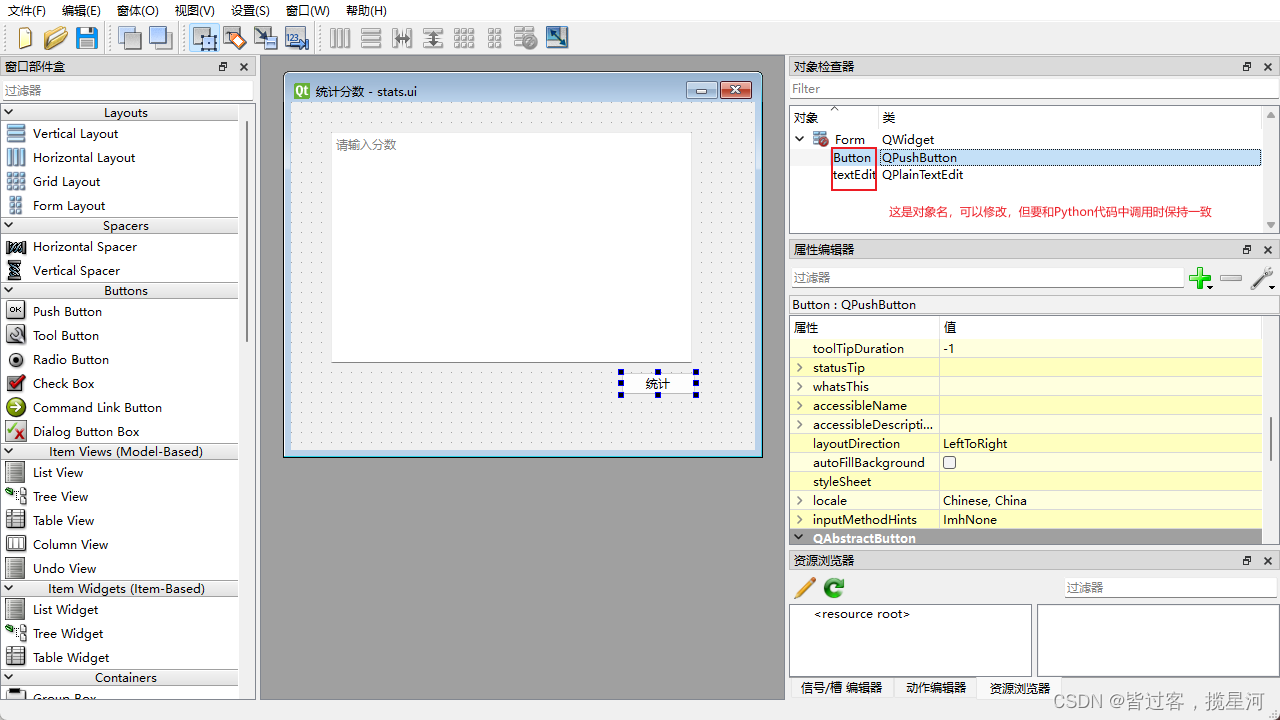Viewport: 1280px width, 720px height.
Task: Expand the inputMethodHints property row
Action: tap(799, 520)
